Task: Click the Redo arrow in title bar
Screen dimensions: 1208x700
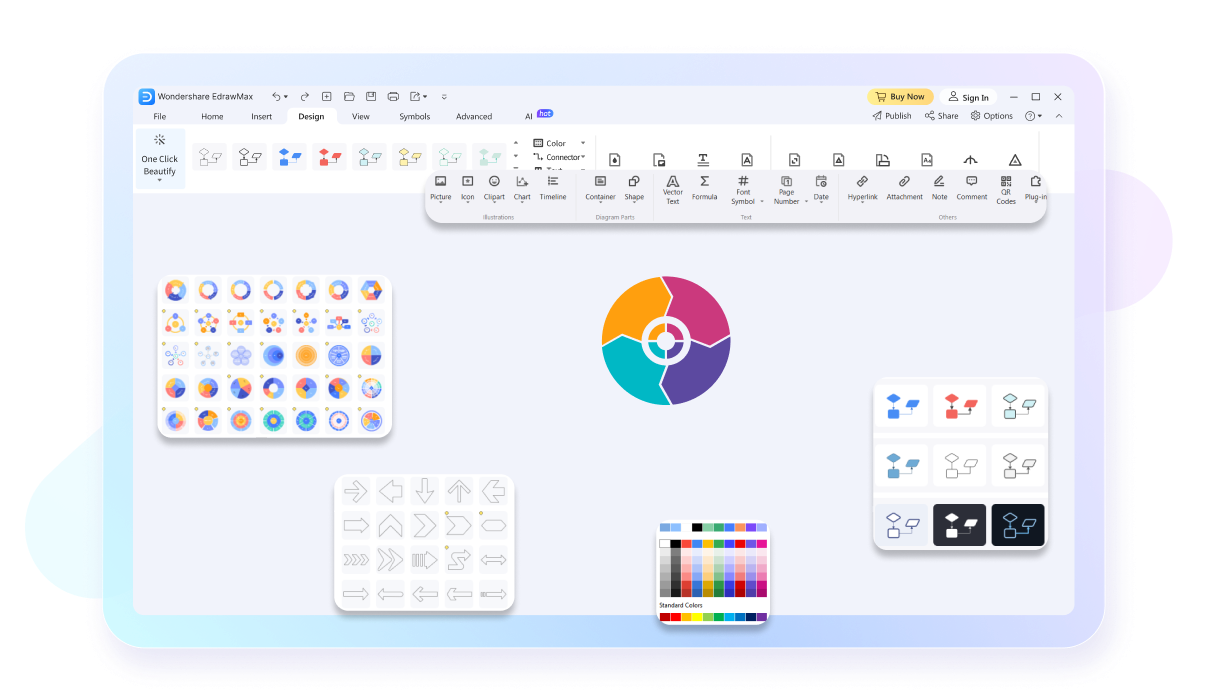Action: pos(305,96)
